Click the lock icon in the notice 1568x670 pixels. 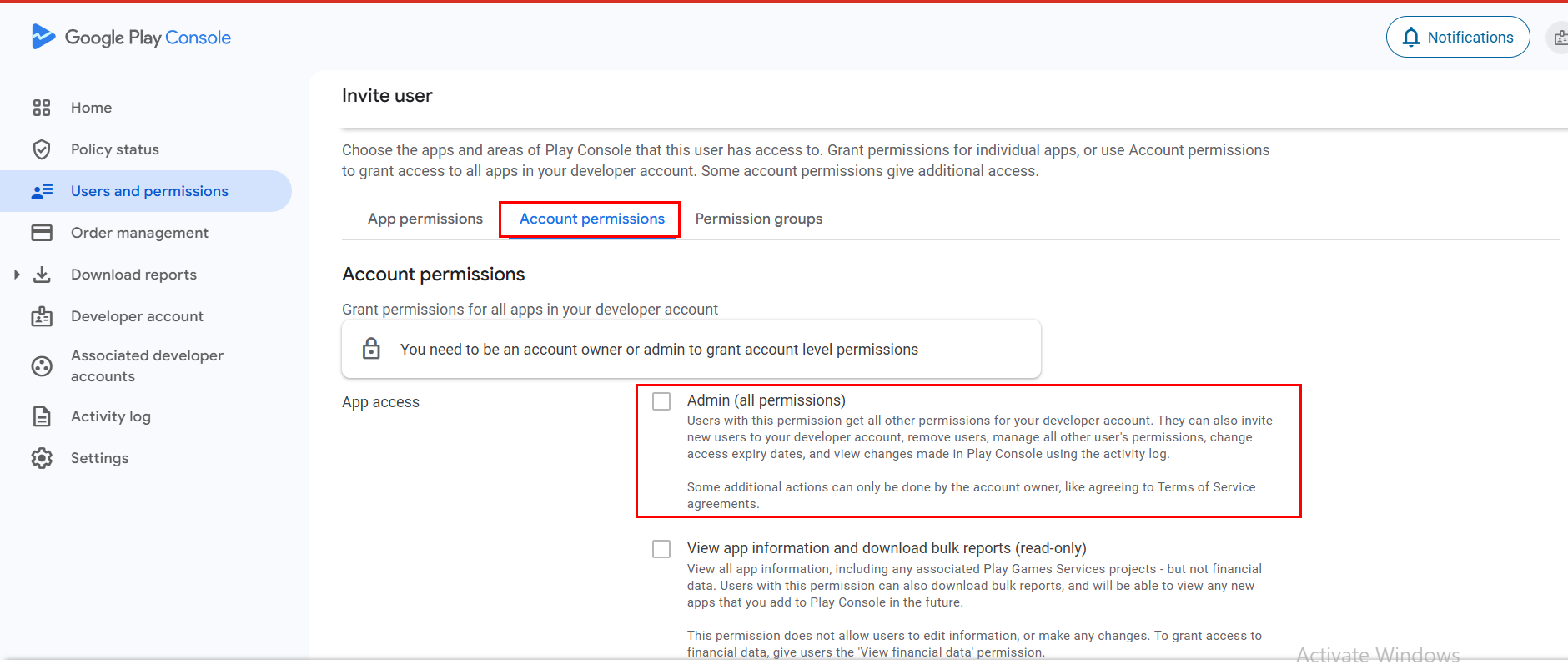click(x=371, y=349)
